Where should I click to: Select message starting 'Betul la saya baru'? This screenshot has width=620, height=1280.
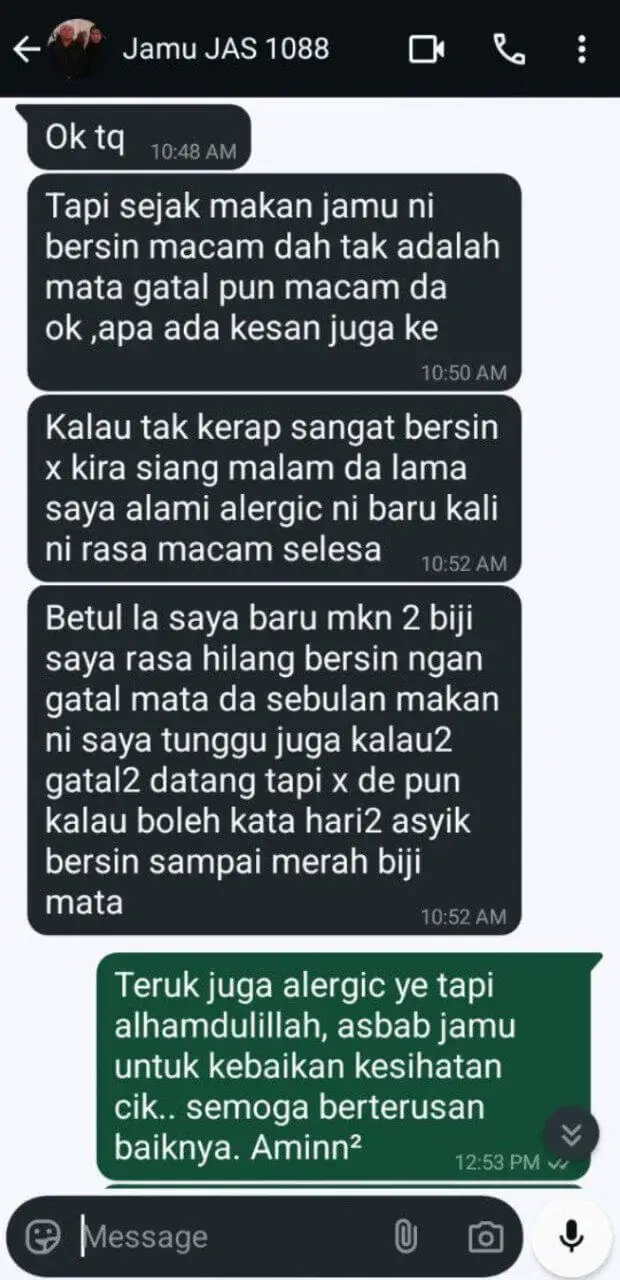pyautogui.click(x=274, y=760)
